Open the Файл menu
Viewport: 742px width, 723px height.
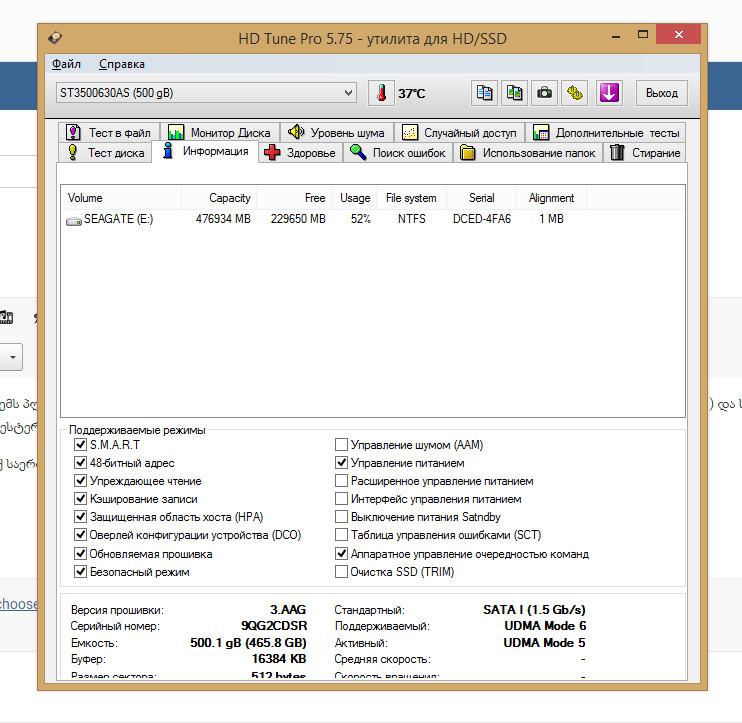pyautogui.click(x=66, y=64)
